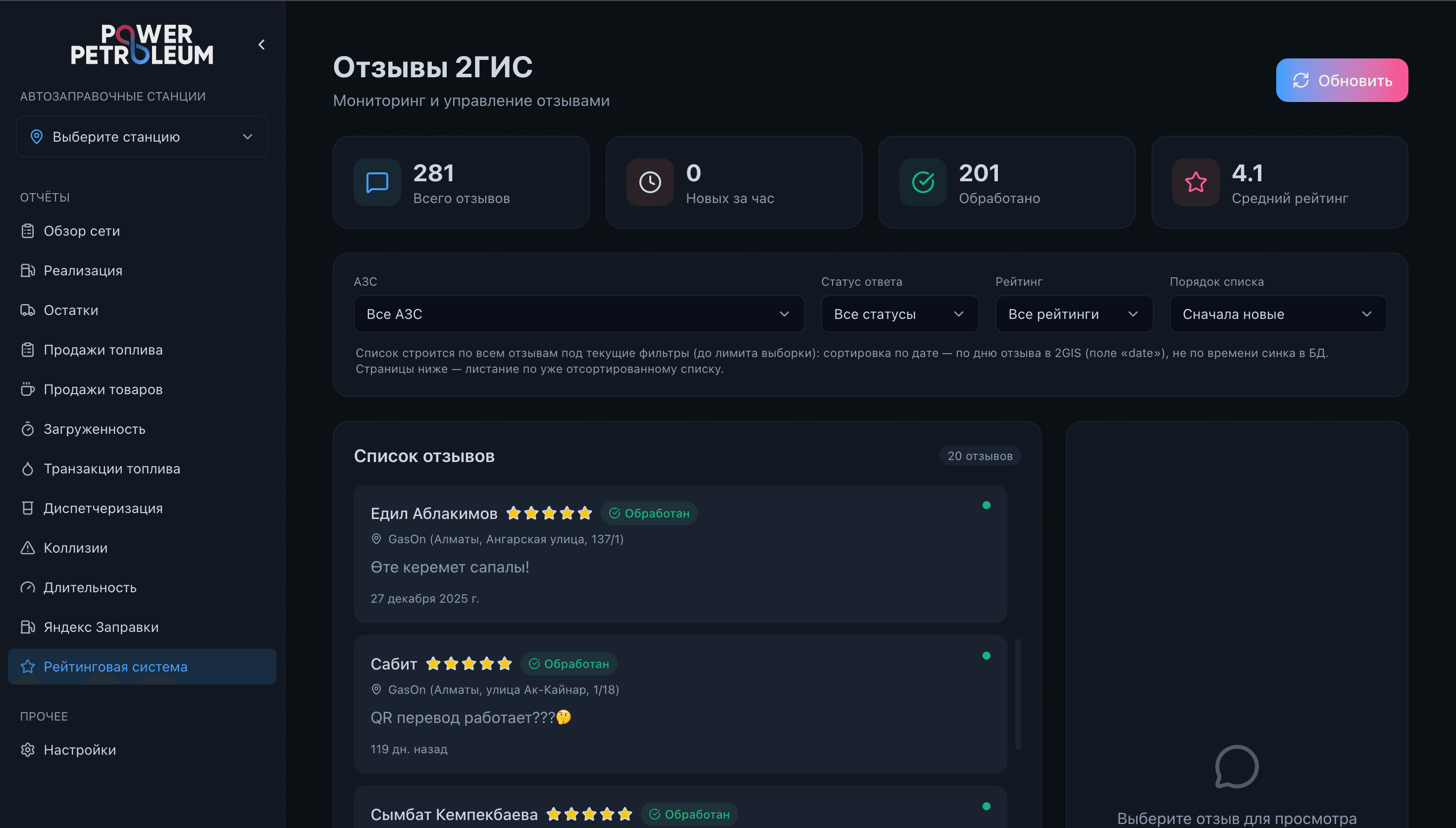Expand the Все АЗС filter dropdown

coord(578,314)
